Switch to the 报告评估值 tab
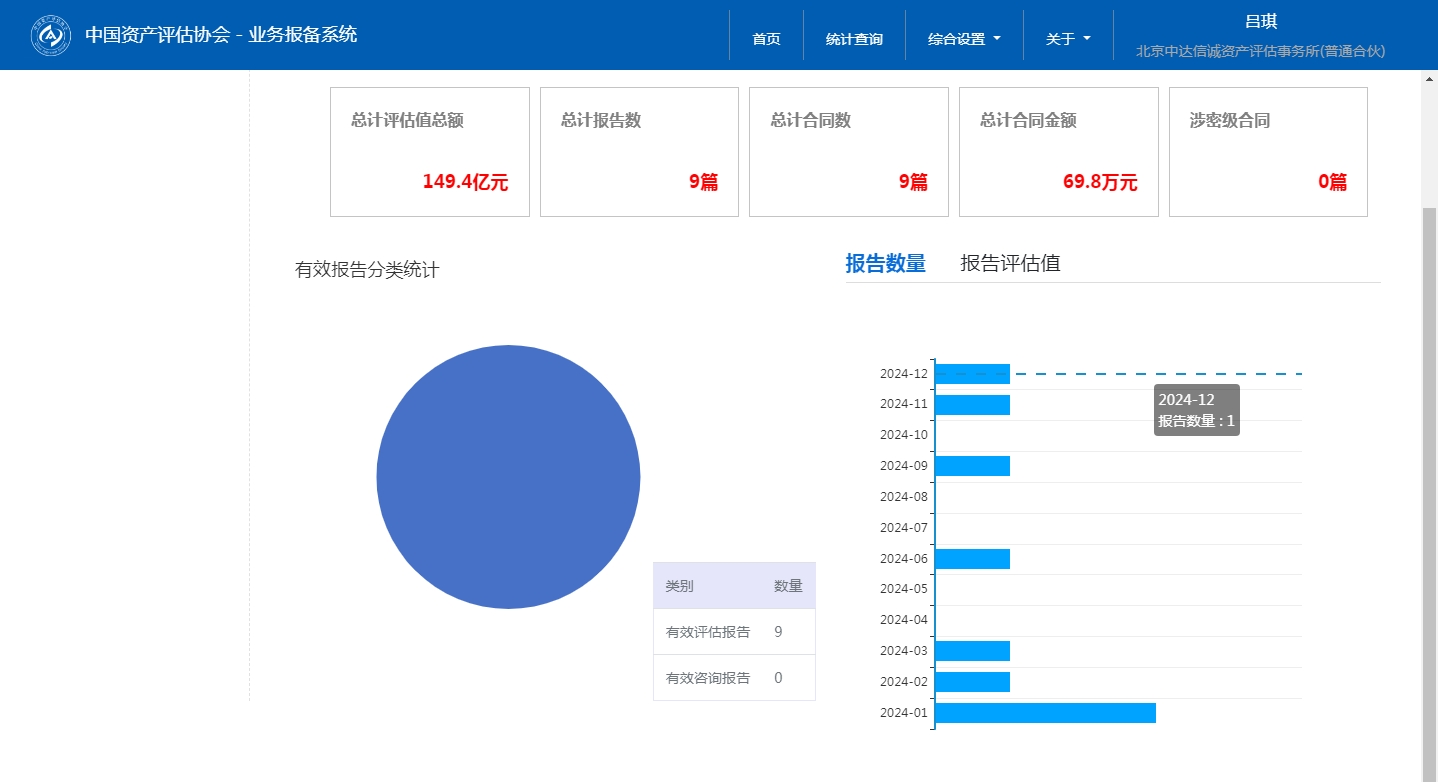The width and height of the screenshot is (1438, 782). click(1010, 263)
